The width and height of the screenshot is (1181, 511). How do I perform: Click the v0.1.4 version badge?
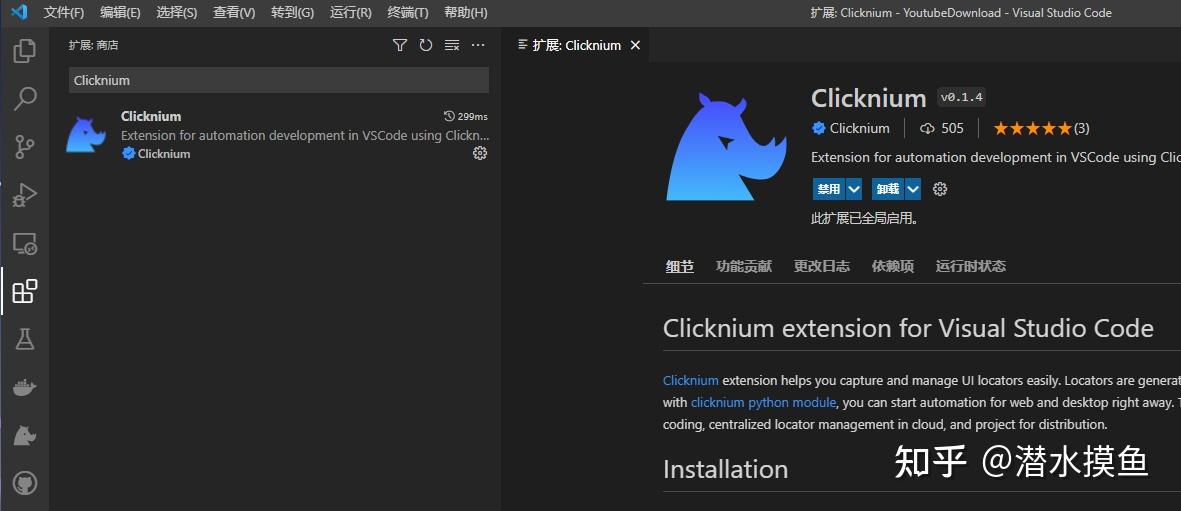962,97
